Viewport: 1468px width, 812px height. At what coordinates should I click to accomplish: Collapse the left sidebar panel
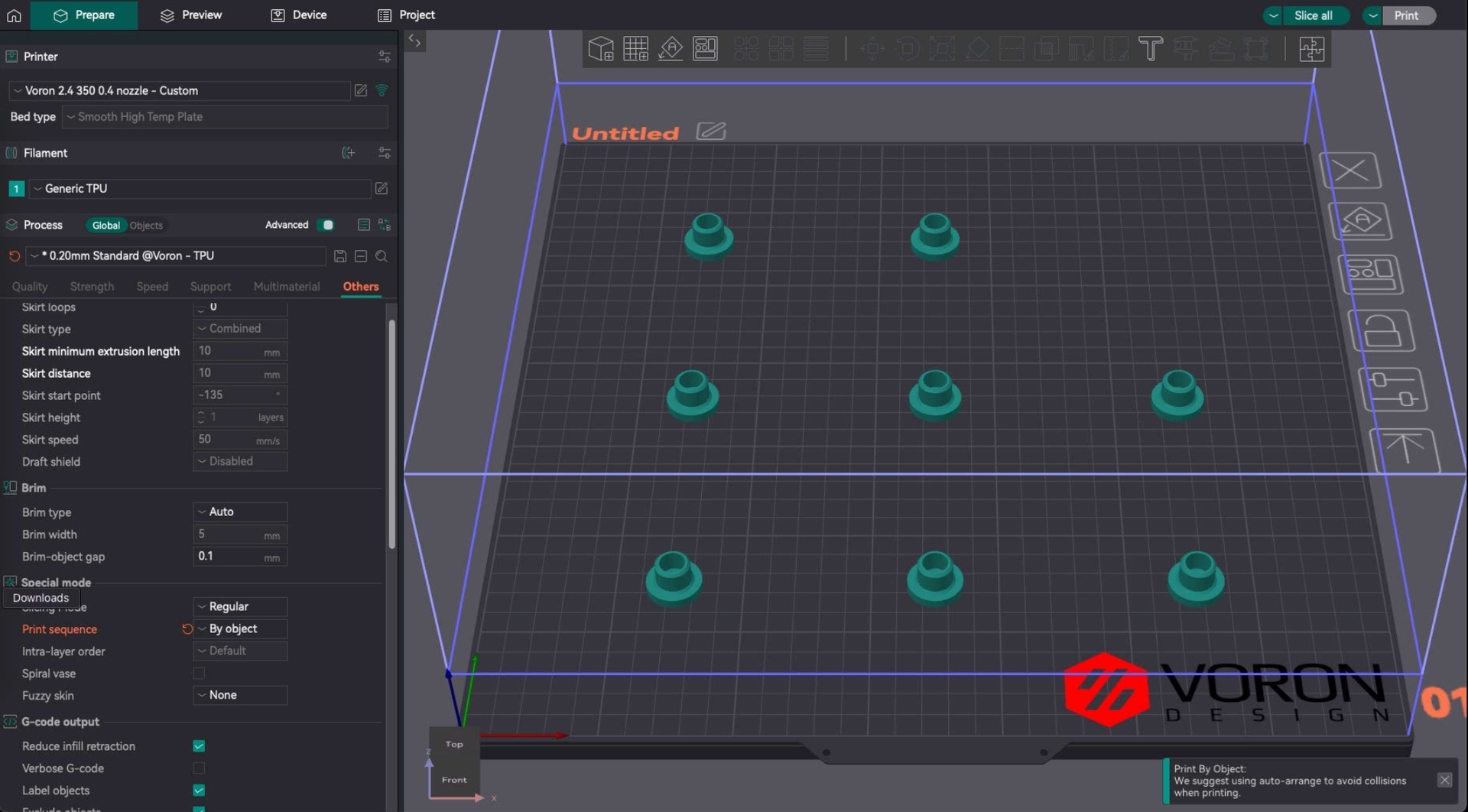(414, 41)
